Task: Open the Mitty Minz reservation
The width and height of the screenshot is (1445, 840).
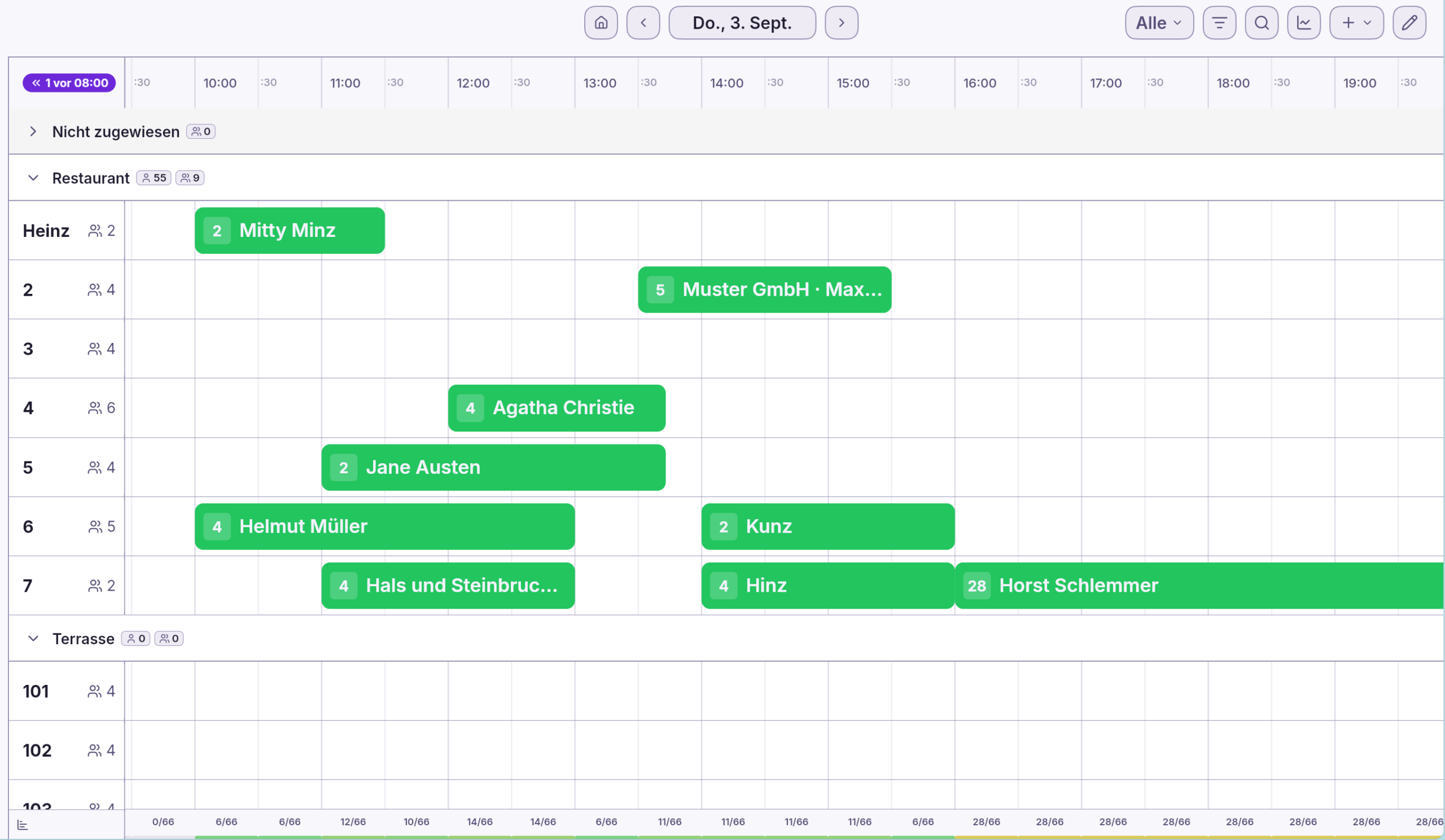Action: click(290, 230)
